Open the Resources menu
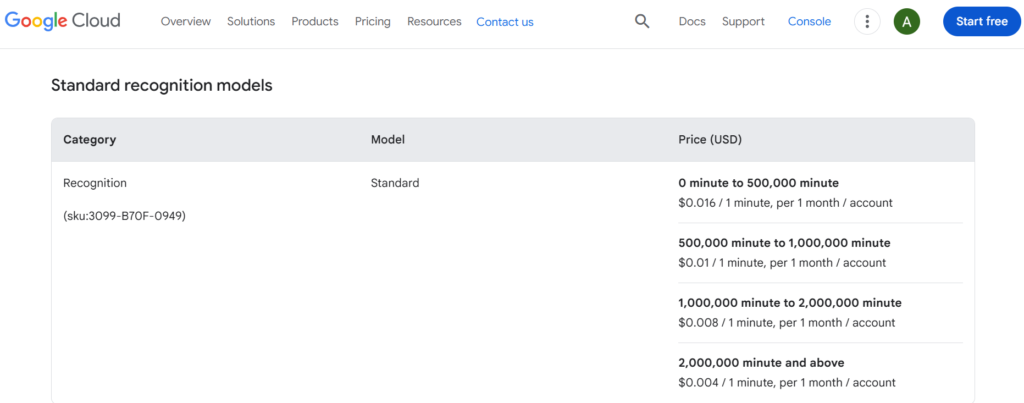Screen dimensions: 1024x403 (x=434, y=21)
